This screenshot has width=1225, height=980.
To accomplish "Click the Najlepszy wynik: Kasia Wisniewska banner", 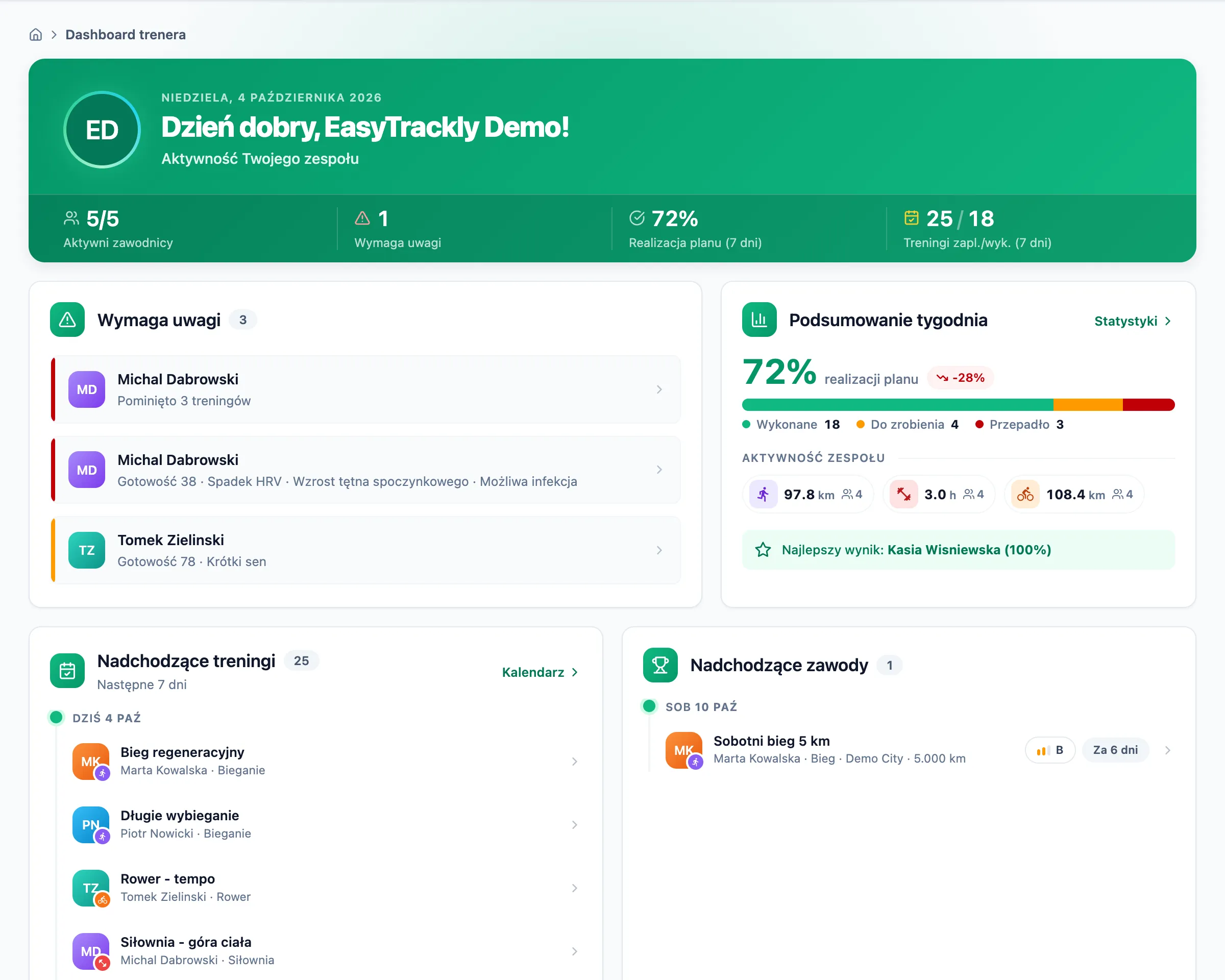I will tap(958, 550).
